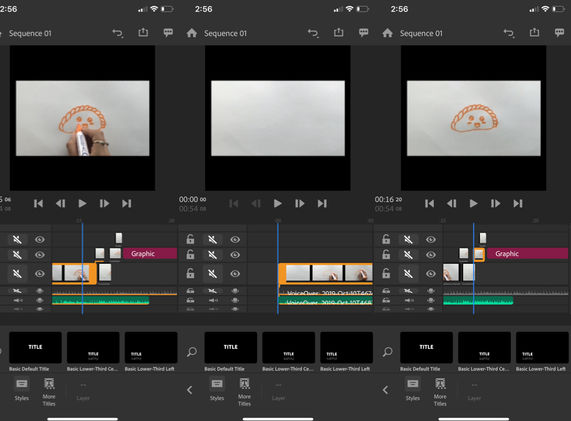Toggle mute on the top video track, right screen

408,239
